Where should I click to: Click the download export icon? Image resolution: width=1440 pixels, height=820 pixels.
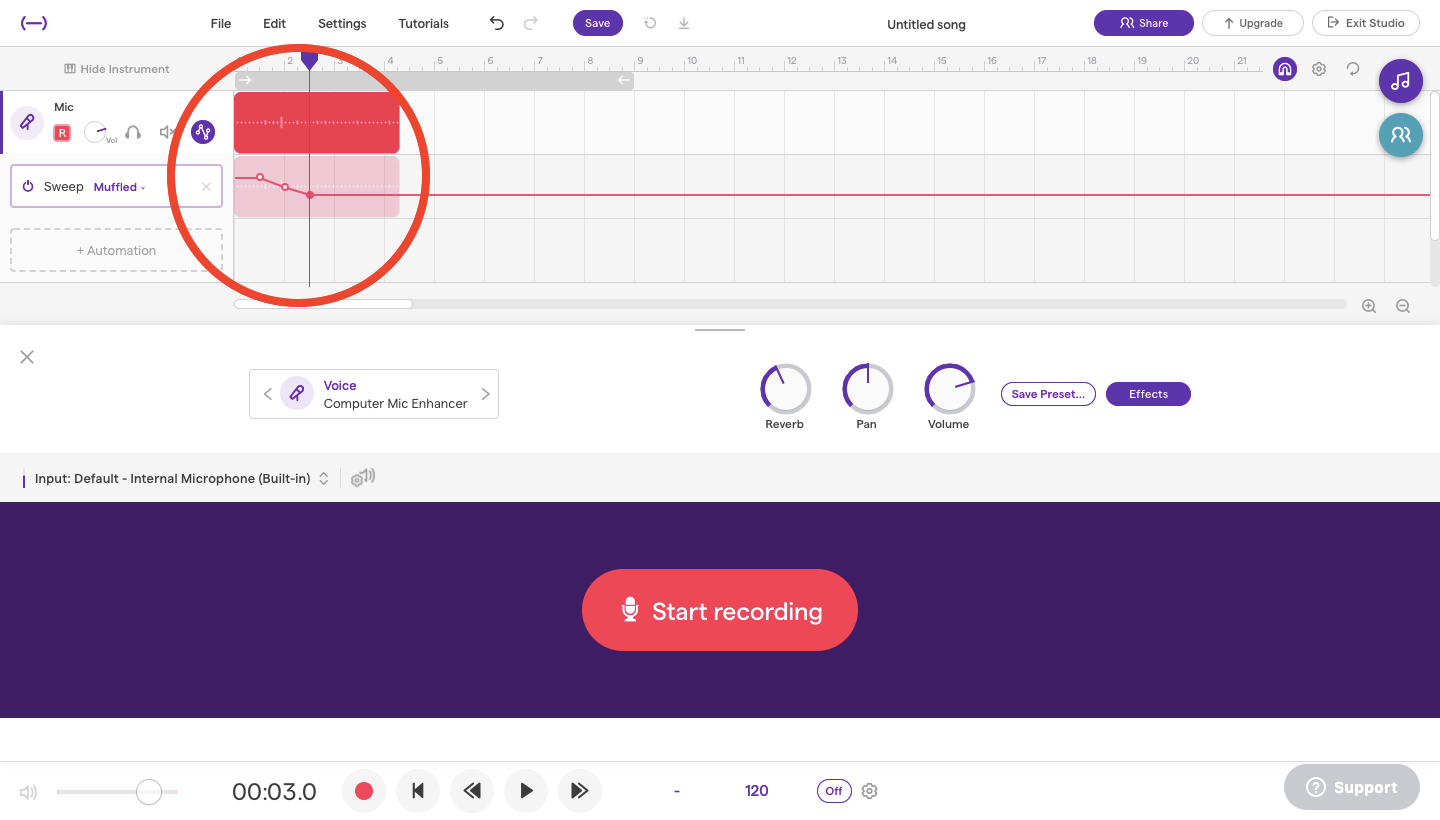684,23
